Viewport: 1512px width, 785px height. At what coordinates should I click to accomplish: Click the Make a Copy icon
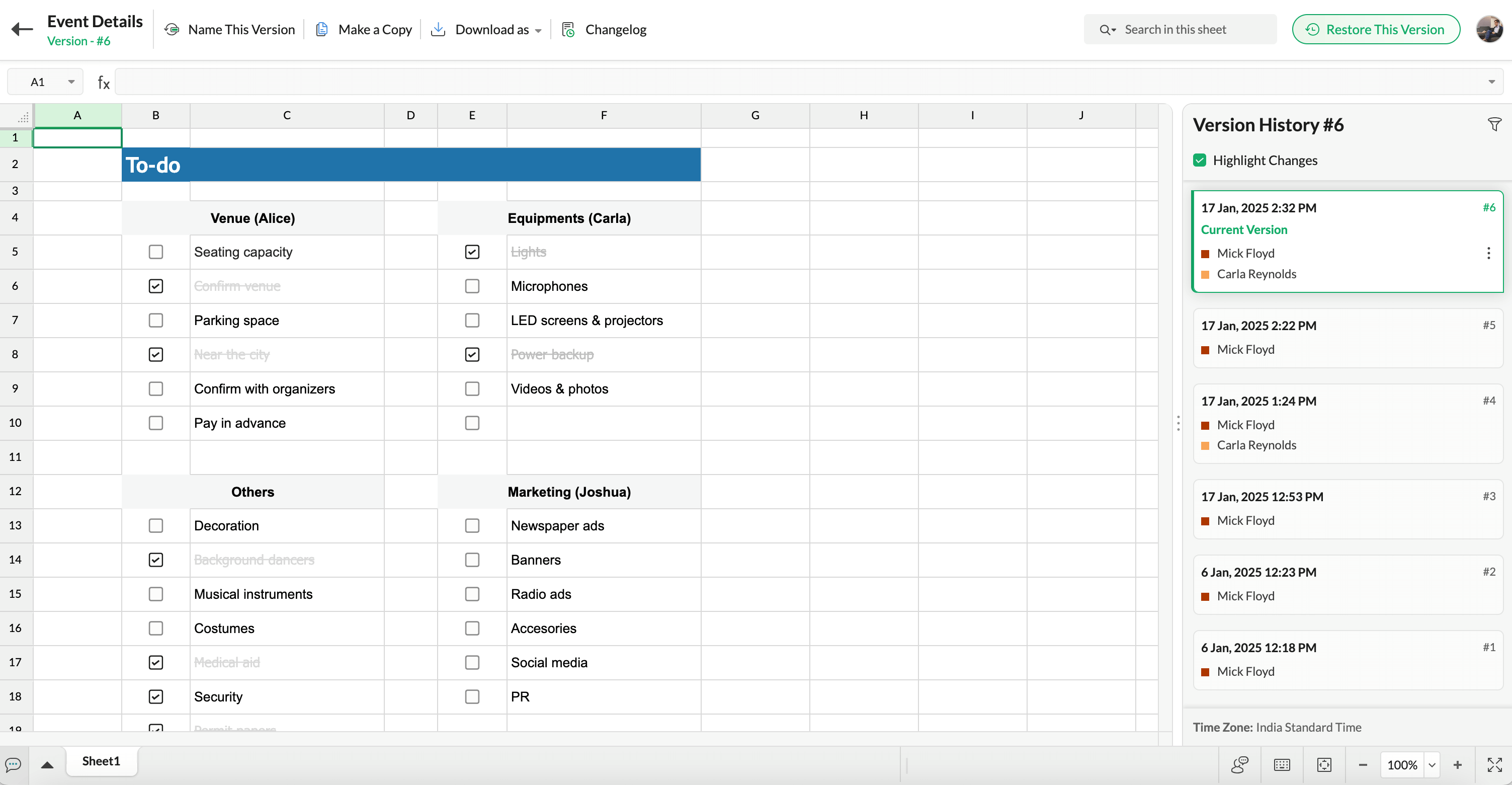pos(321,29)
